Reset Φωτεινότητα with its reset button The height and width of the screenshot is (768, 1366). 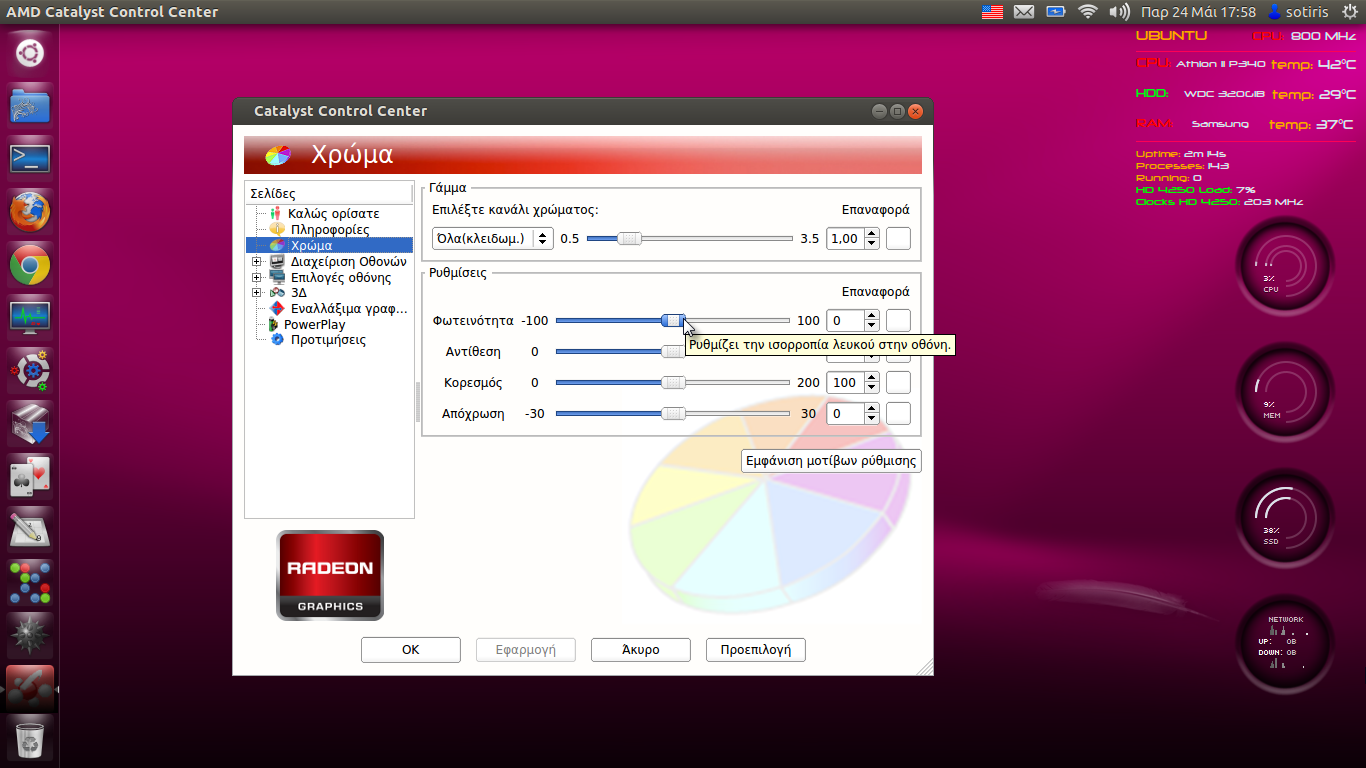898,321
